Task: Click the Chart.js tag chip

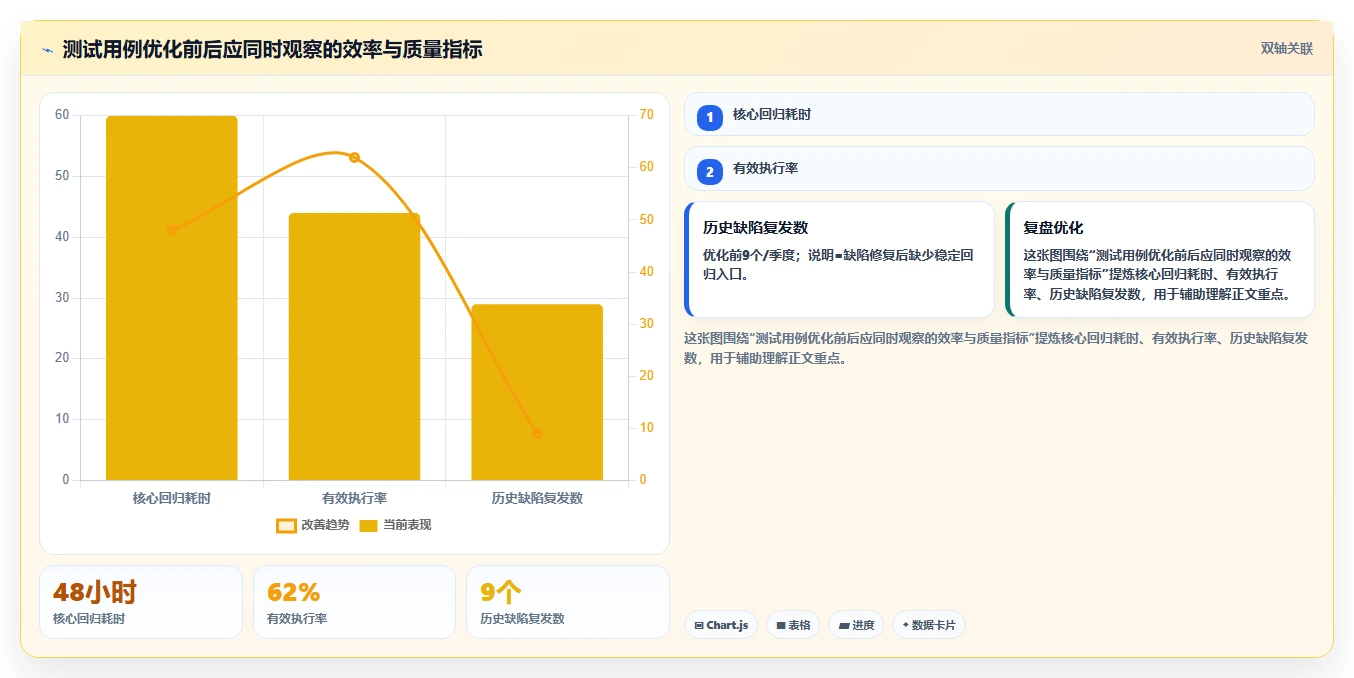Action: coord(720,625)
